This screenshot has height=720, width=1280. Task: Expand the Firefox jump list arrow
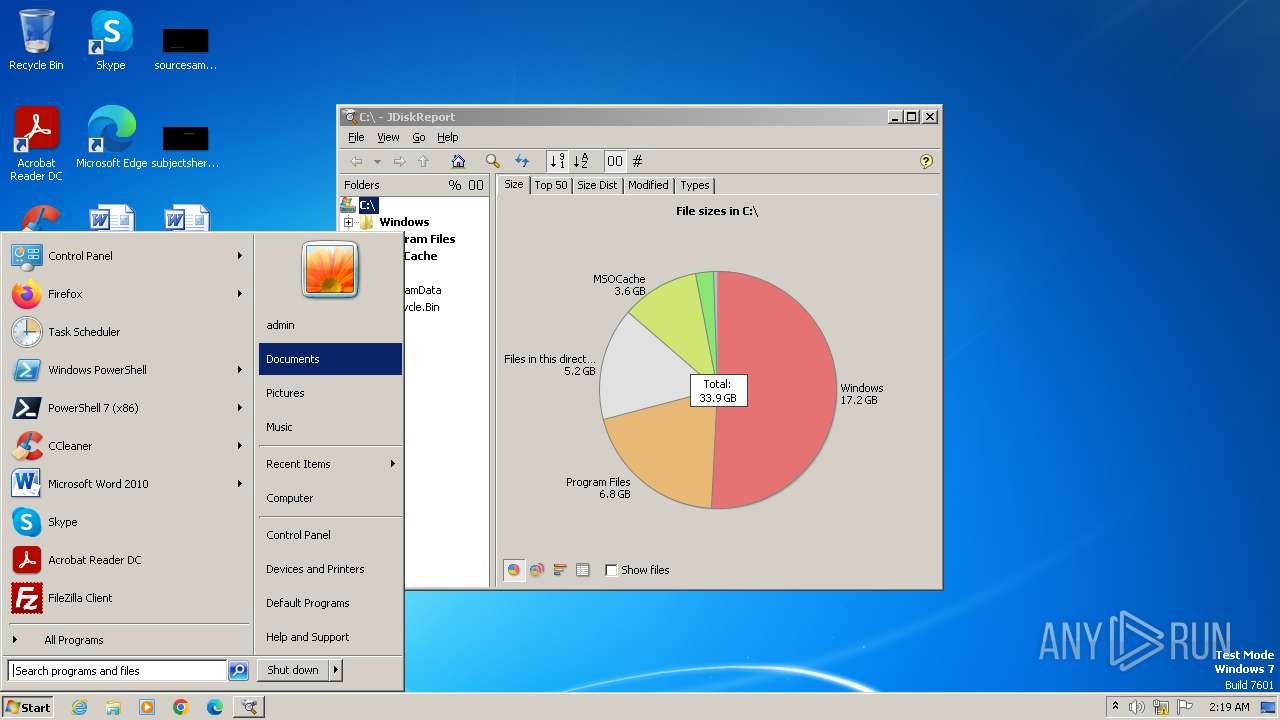tap(240, 294)
